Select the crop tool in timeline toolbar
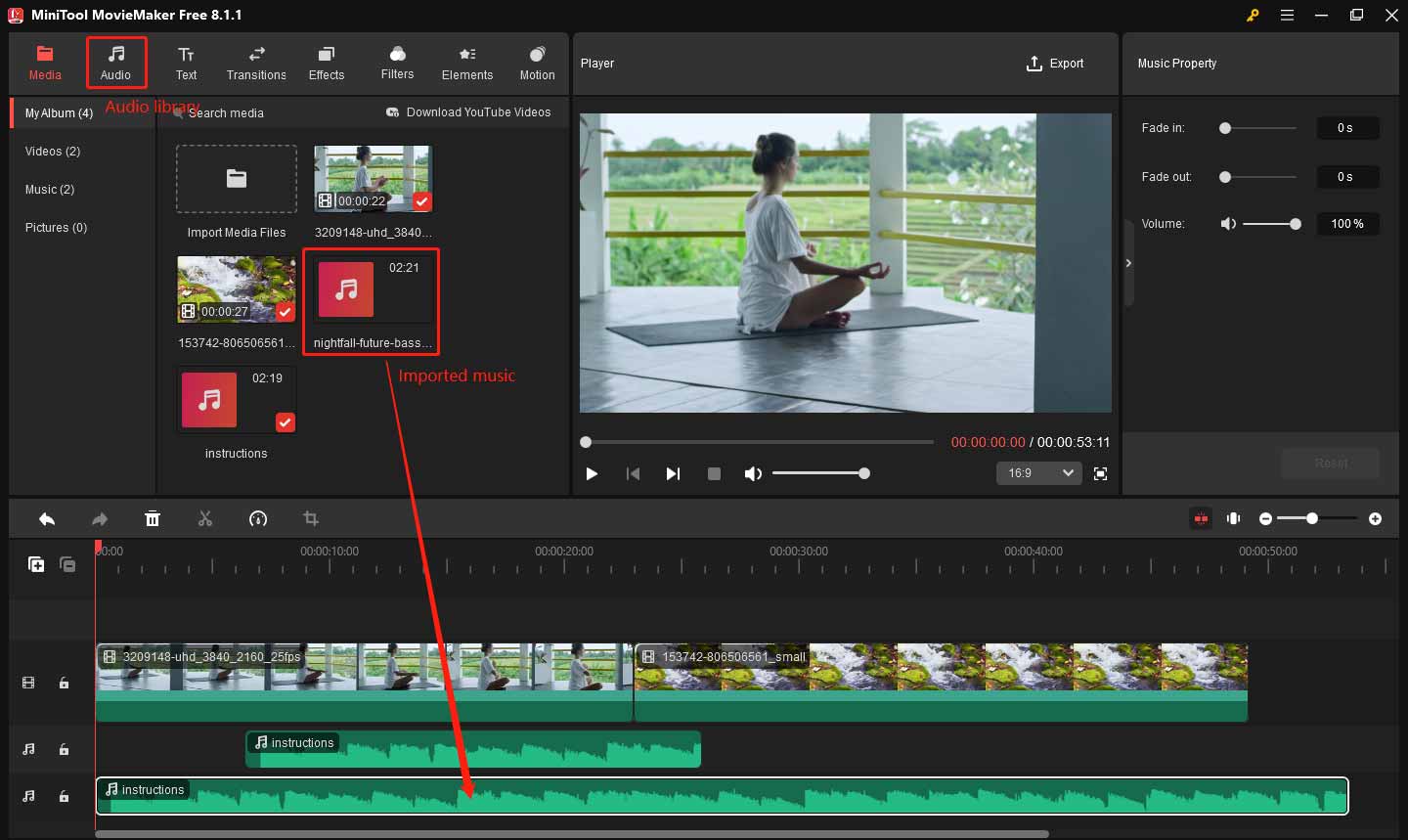The image size is (1408, 840). click(x=311, y=519)
